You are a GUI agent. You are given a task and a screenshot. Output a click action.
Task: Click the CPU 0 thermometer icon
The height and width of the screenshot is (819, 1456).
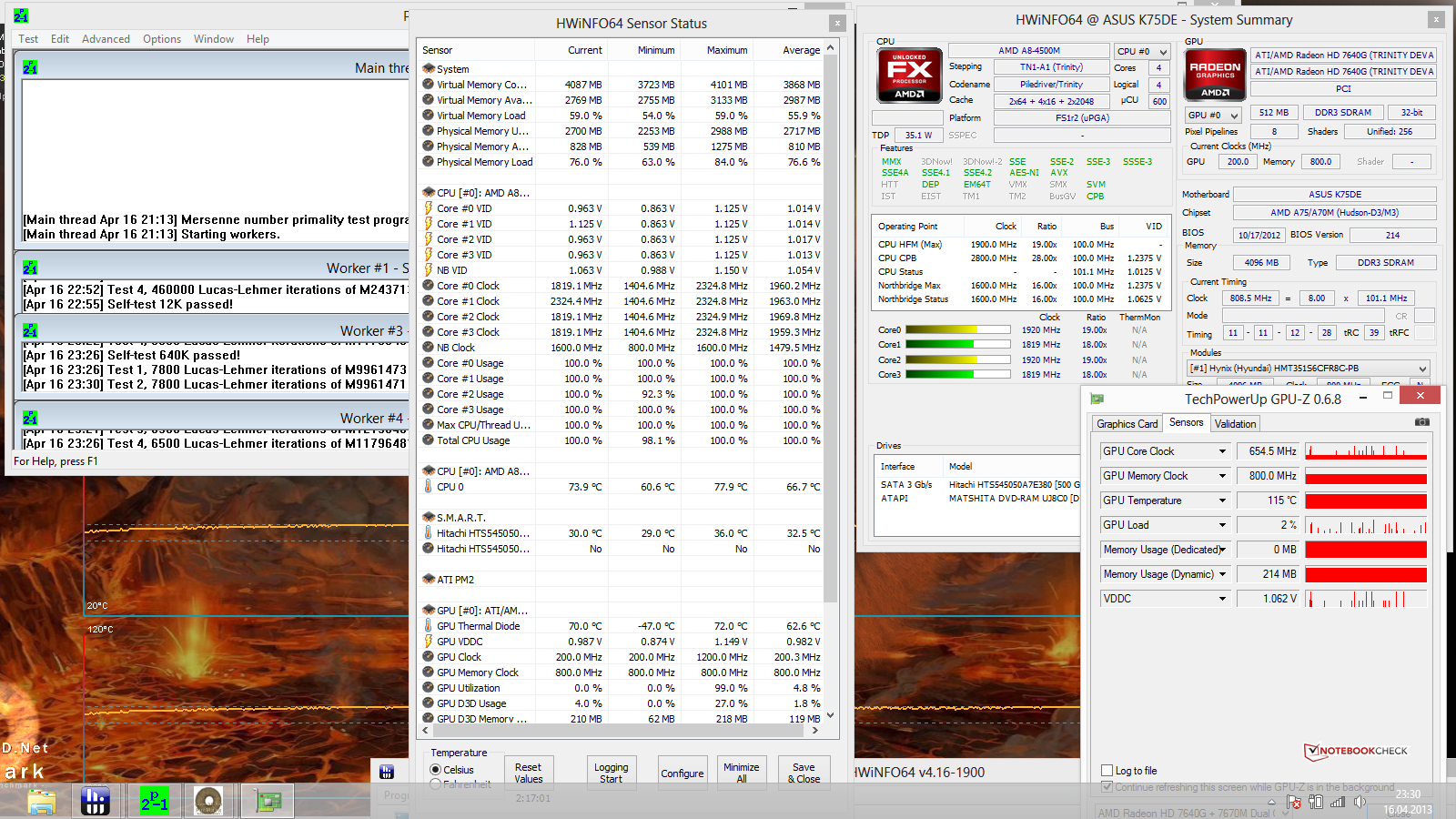(429, 487)
